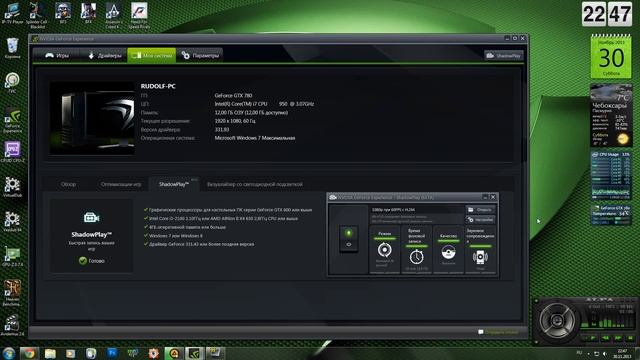Viewport: 640px width, 360px height.
Task: Open the Recycle Bin (Корзина) icon
Action: (x=12, y=48)
